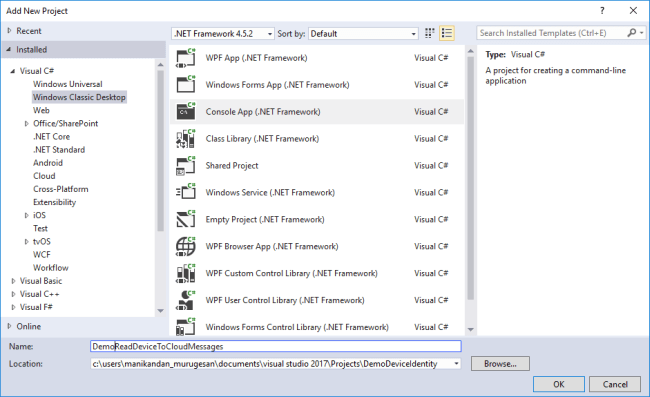The width and height of the screenshot is (650, 397).
Task: Click the Browse... button
Action: coord(500,364)
